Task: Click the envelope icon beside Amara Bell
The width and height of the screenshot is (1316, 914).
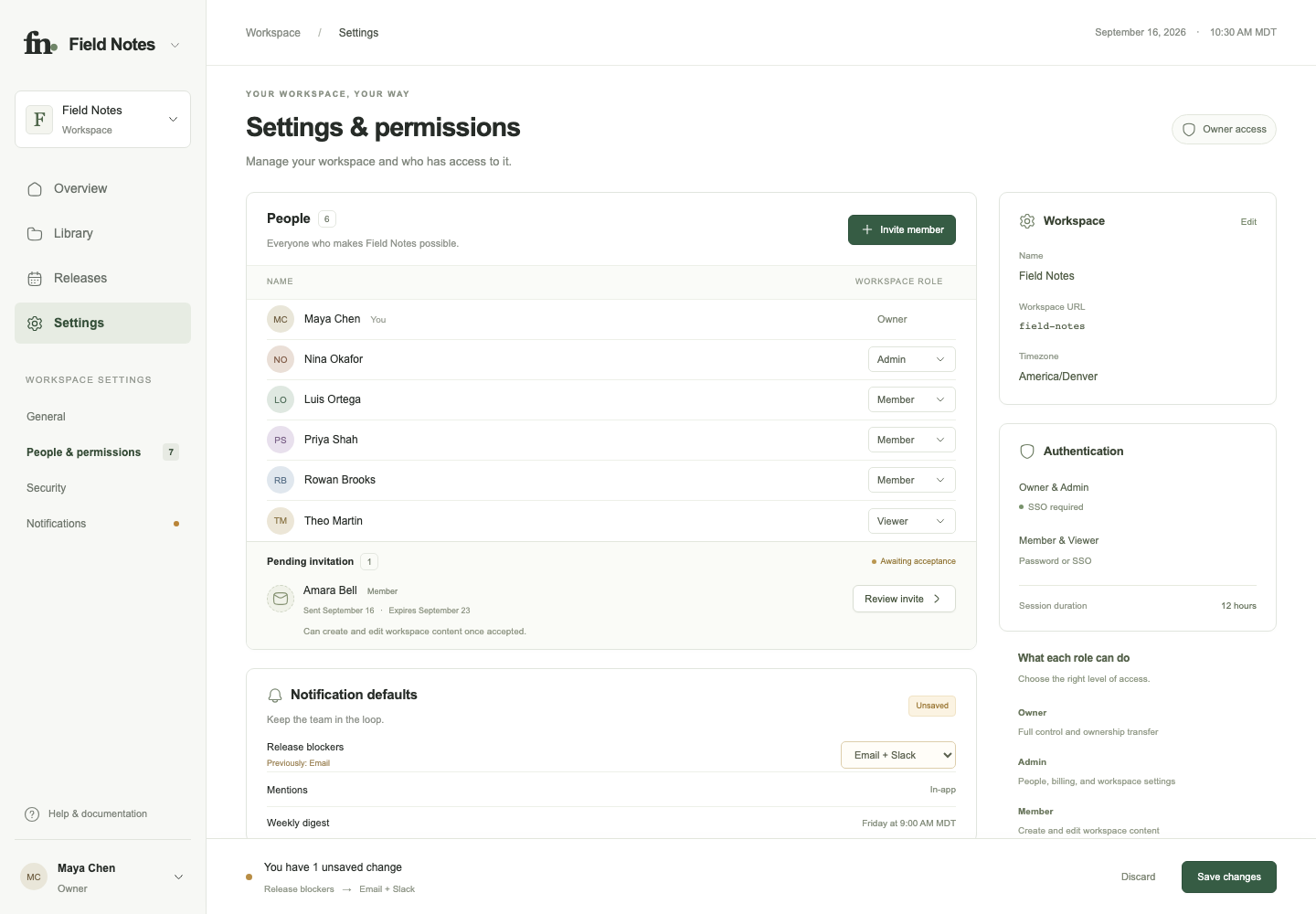Action: (x=281, y=599)
